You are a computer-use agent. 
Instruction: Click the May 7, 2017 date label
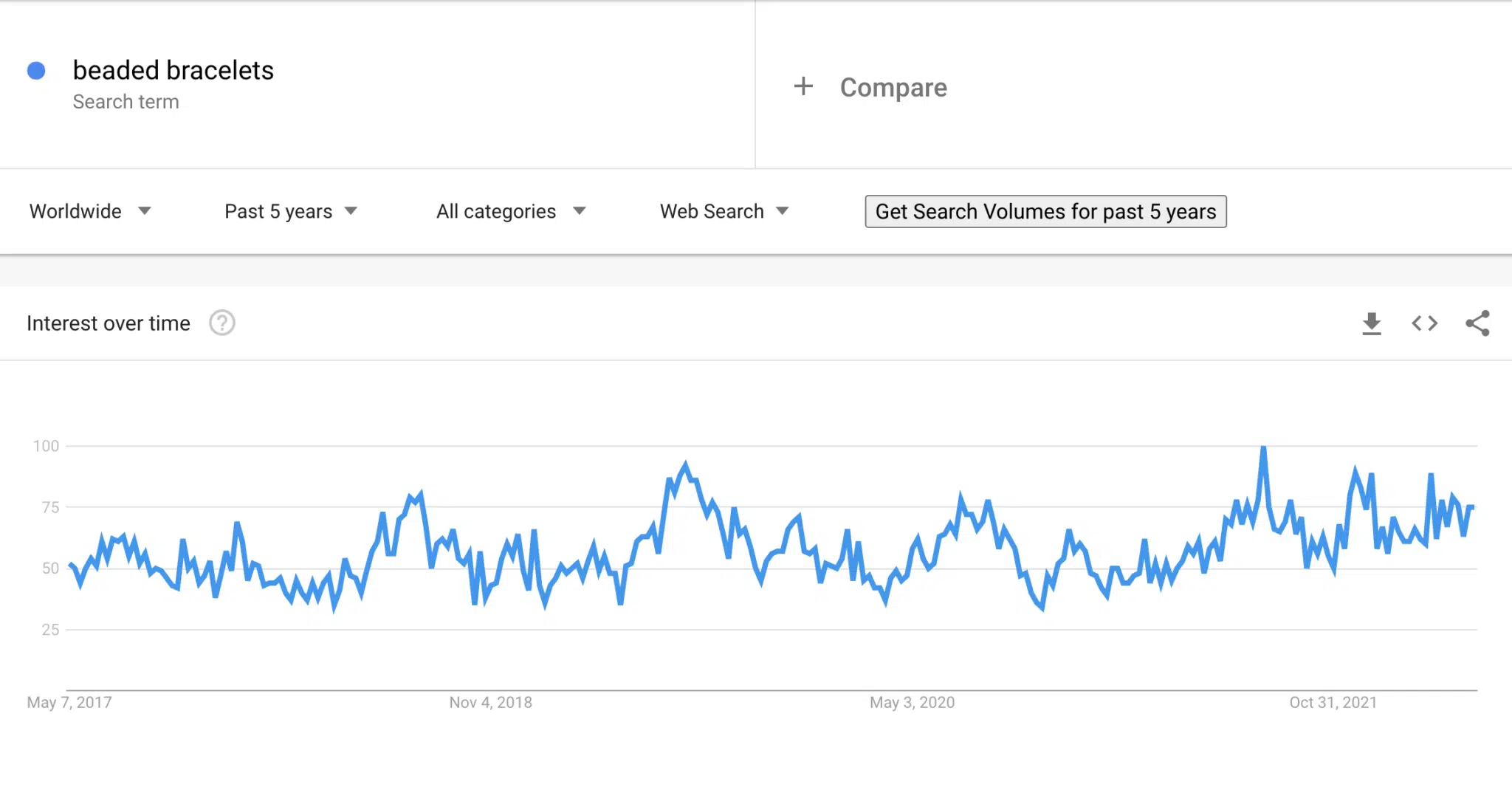coord(69,703)
